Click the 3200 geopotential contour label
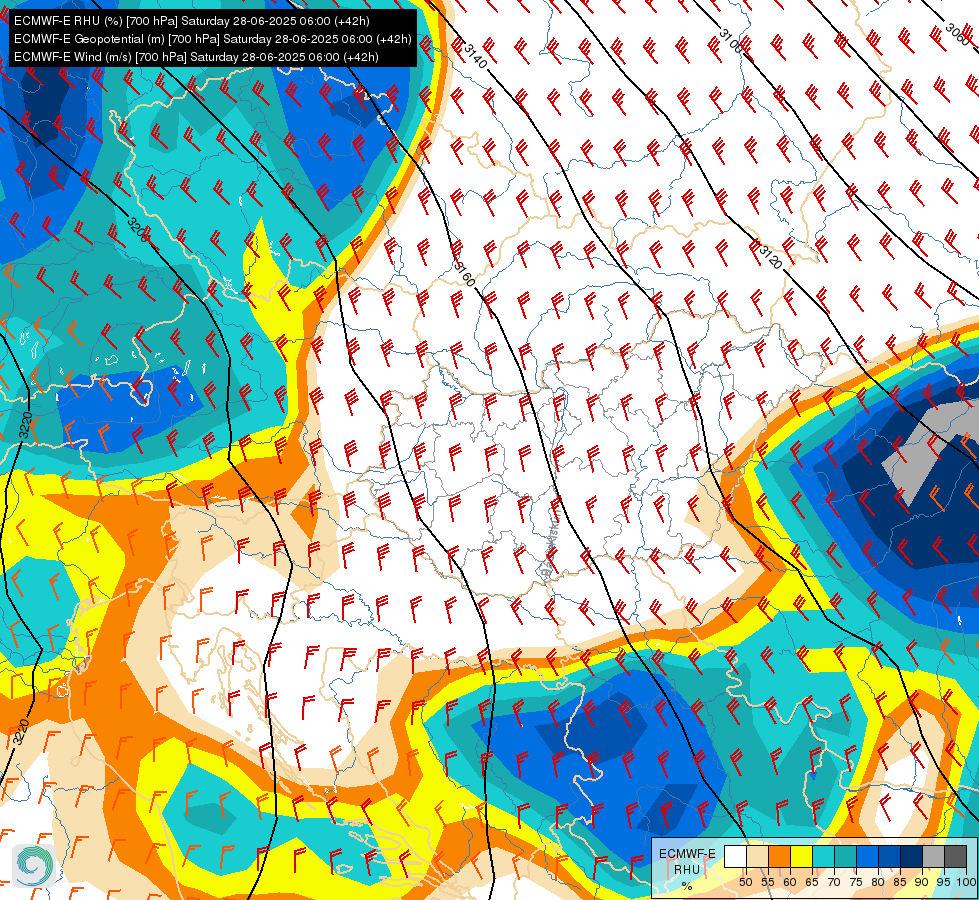This screenshot has width=979, height=900. [139, 230]
